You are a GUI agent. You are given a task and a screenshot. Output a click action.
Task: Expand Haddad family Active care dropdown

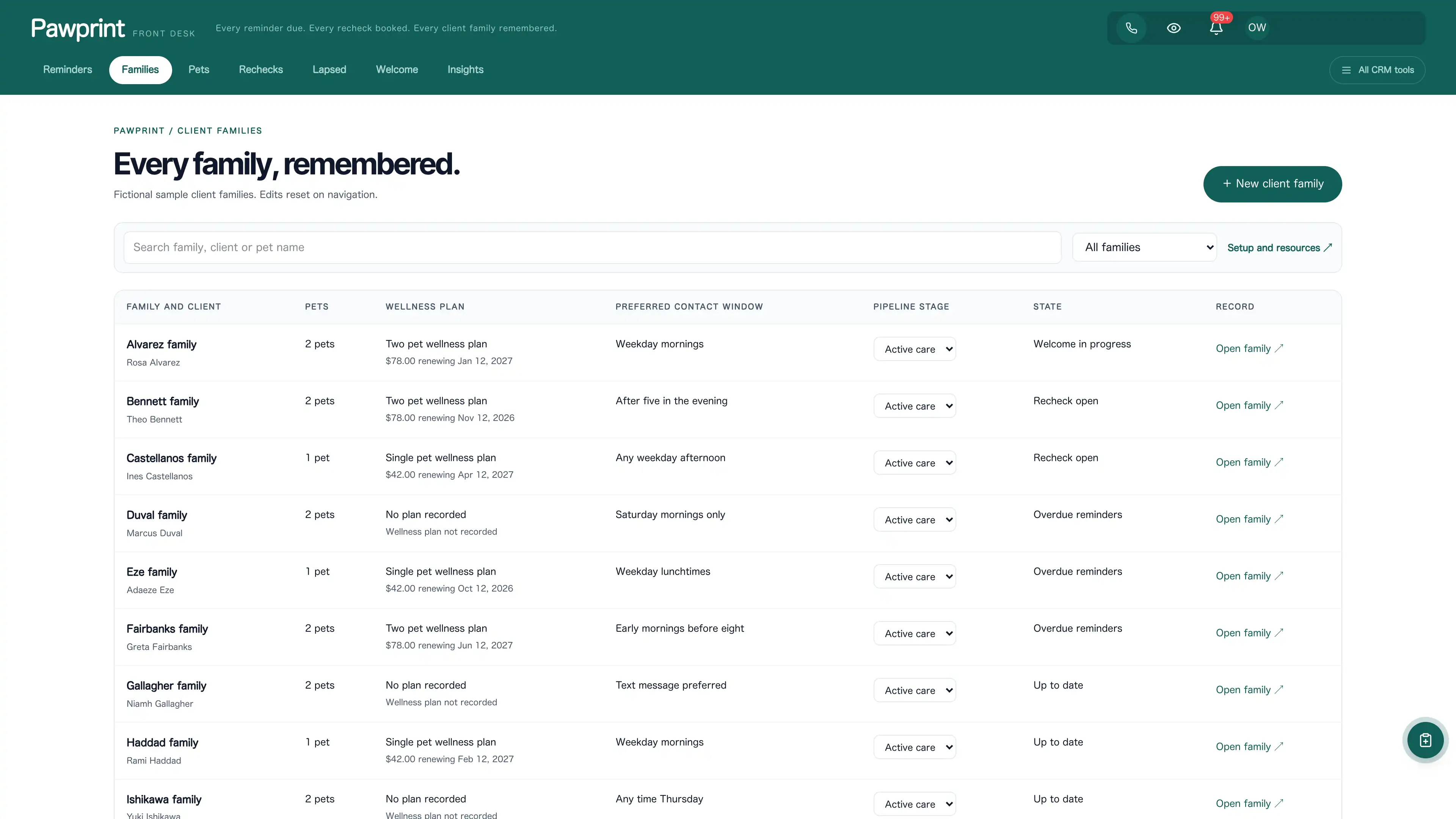(x=915, y=747)
